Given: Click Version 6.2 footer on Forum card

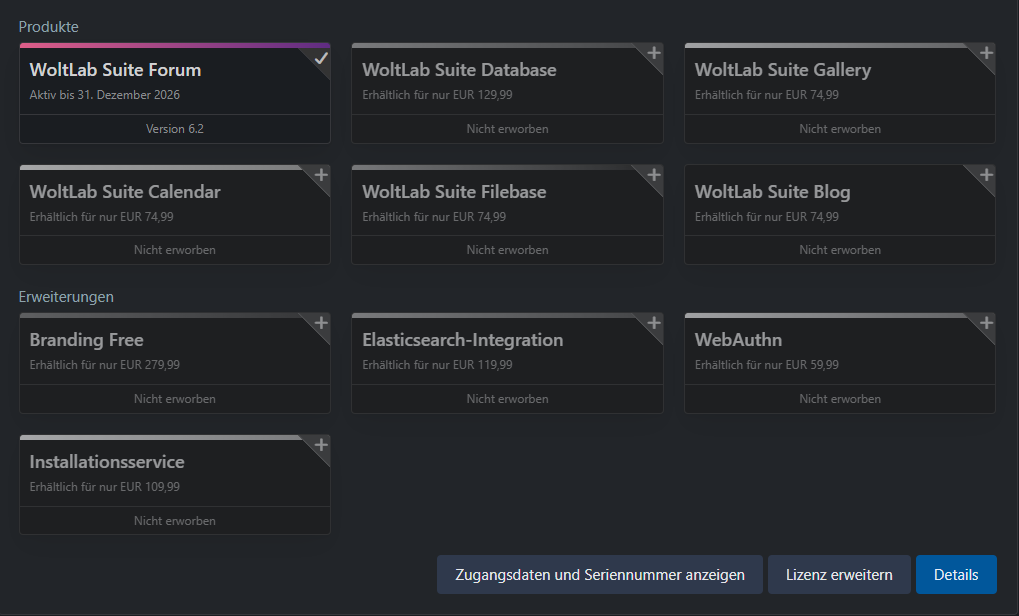Looking at the screenshot, I should pos(175,129).
